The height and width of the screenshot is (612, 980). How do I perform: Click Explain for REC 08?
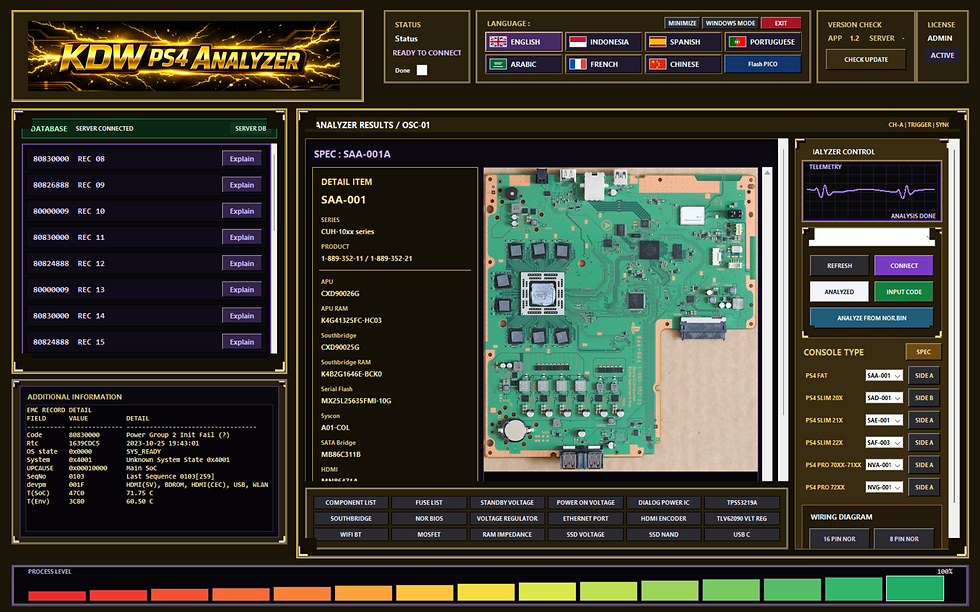(241, 159)
